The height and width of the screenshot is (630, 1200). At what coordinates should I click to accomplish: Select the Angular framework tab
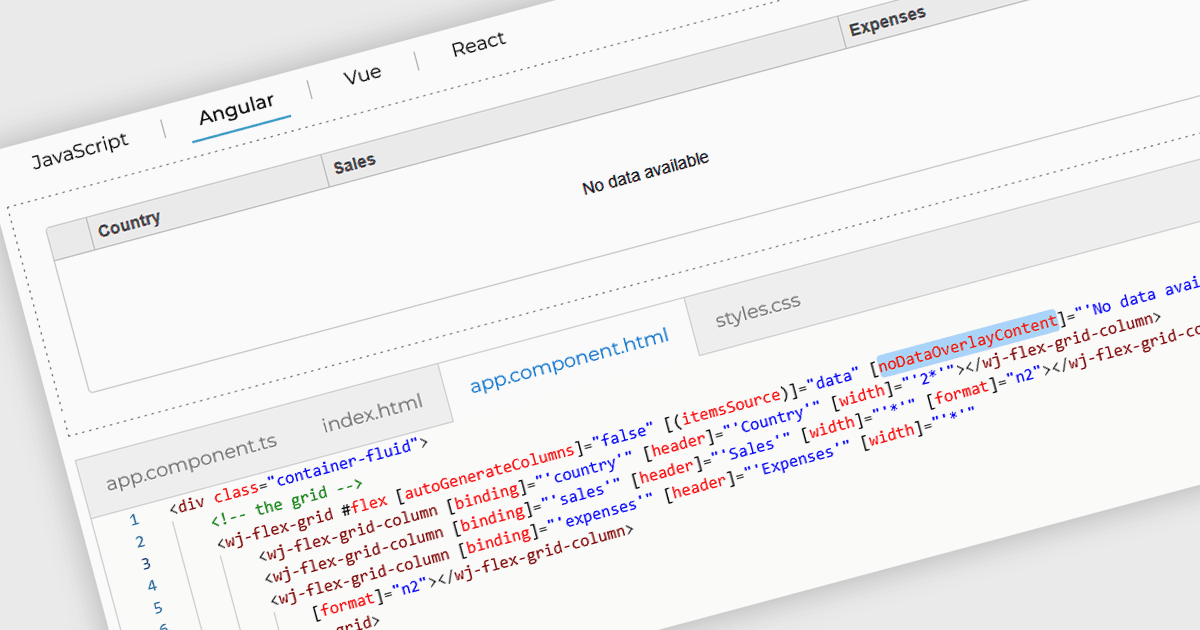coord(237,109)
